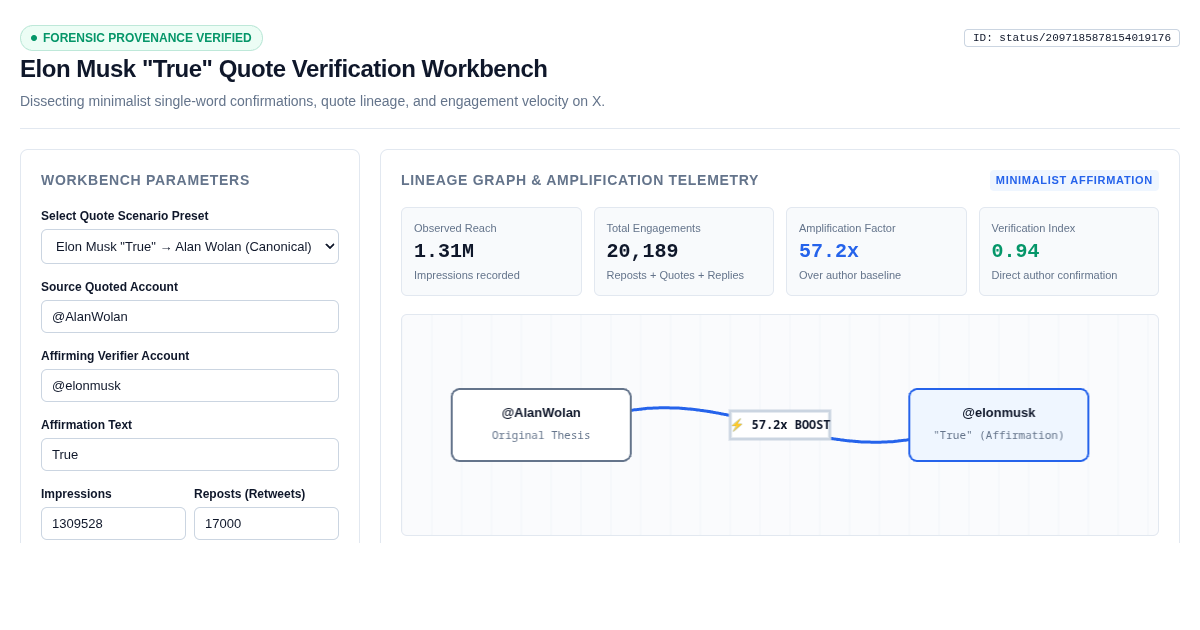Select the Minimalist Affirmation tag
This screenshot has width=1200, height=630.
pos(1074,180)
